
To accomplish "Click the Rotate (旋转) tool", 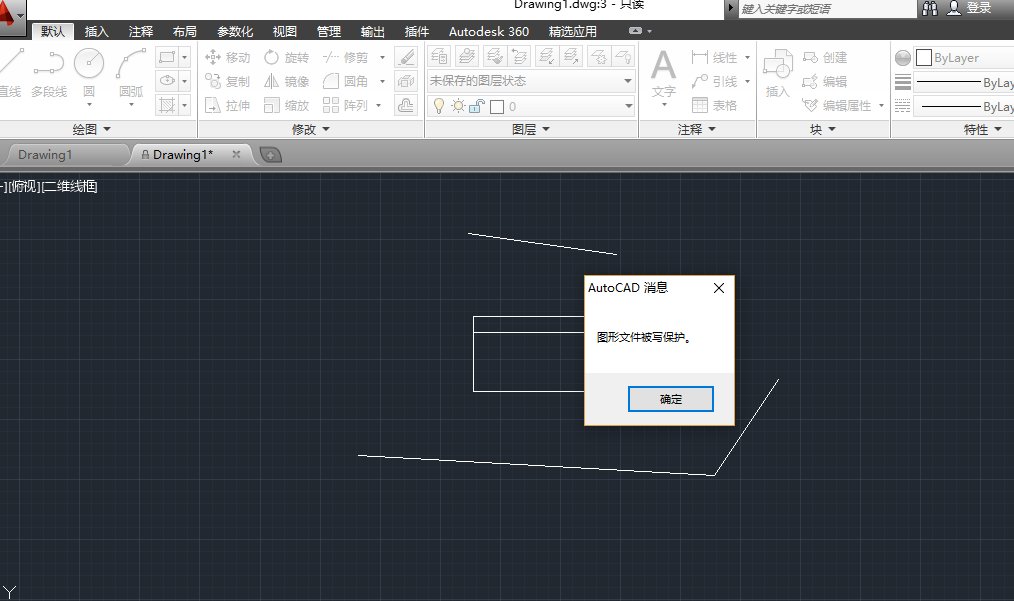I will point(287,58).
